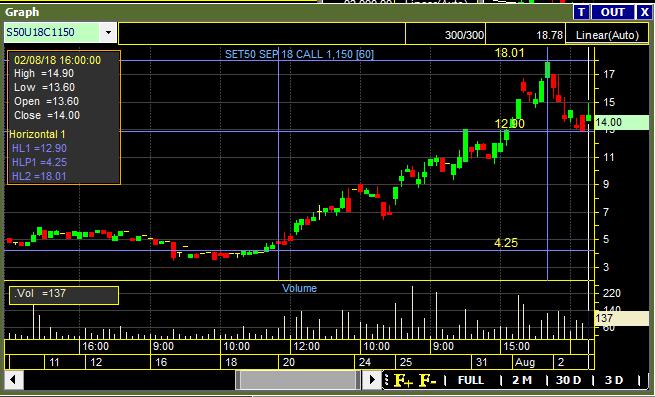Click the 14.00 current price marker
The height and width of the screenshot is (397, 655).
(x=622, y=122)
